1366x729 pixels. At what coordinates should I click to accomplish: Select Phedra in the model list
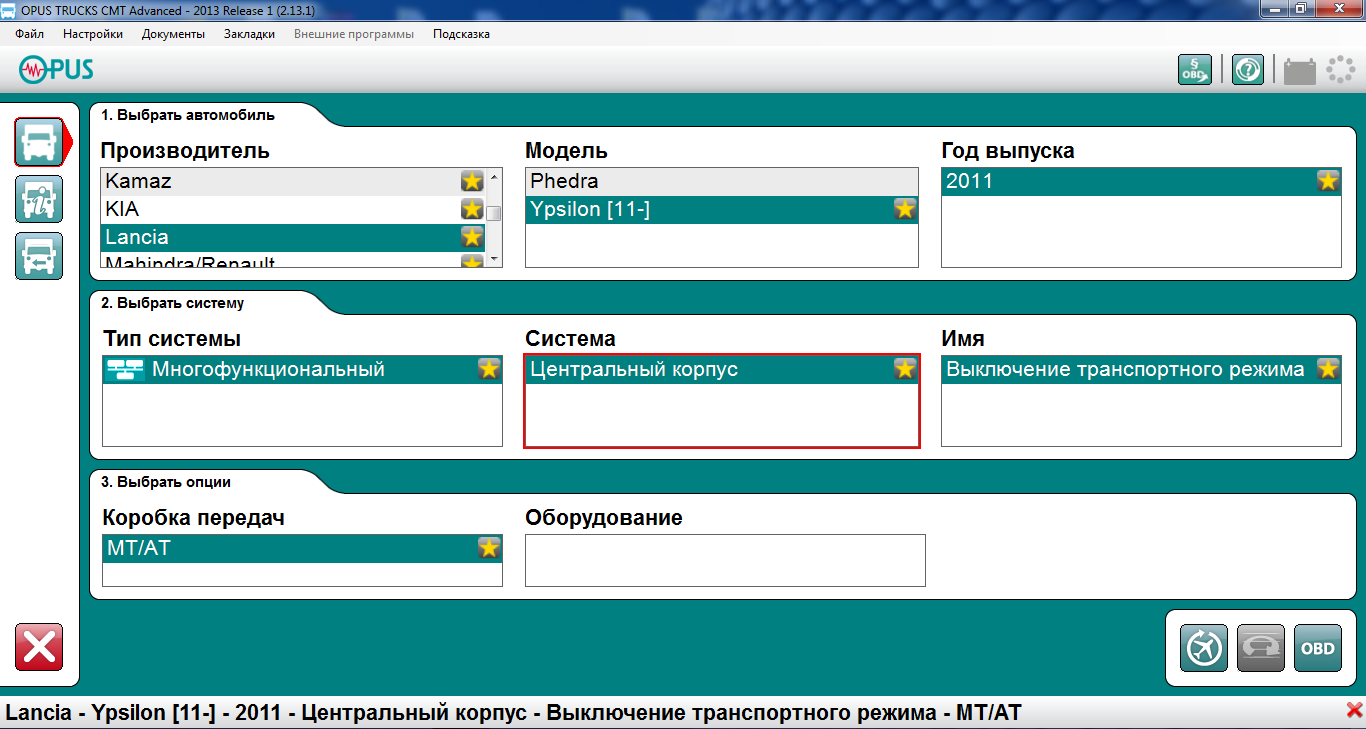720,181
